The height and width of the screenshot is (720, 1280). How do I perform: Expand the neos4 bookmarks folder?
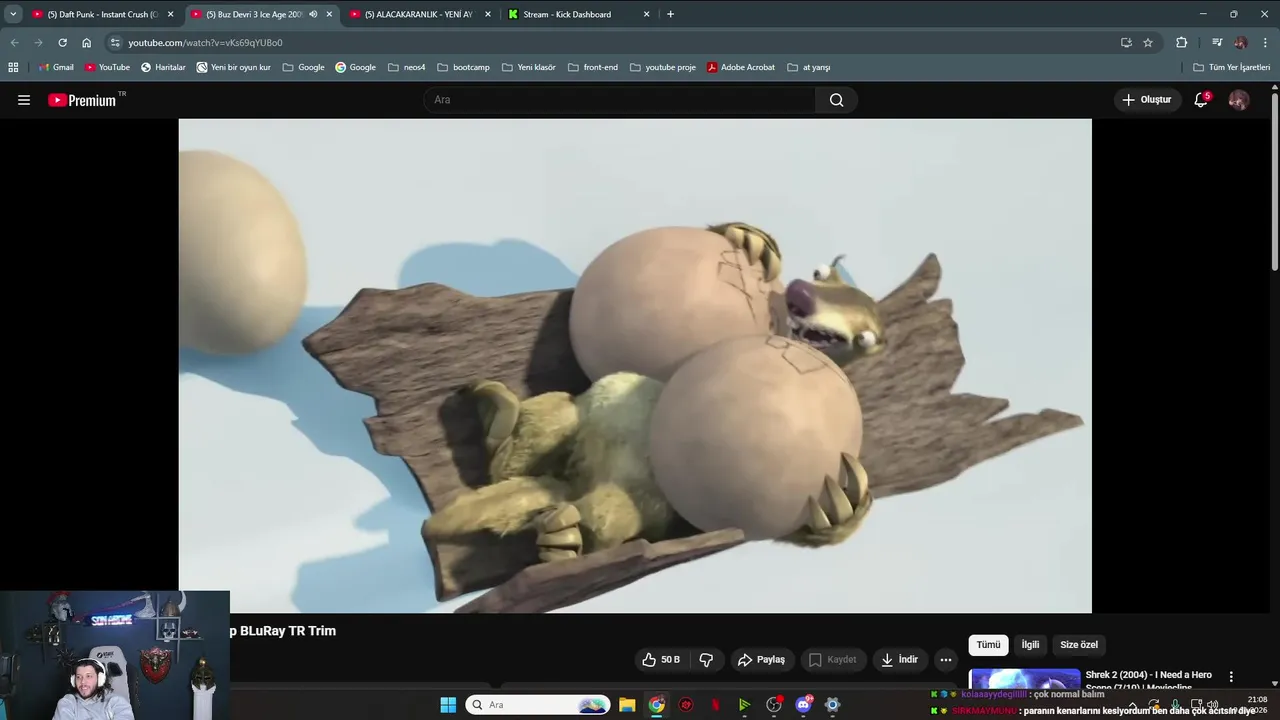[x=405, y=67]
